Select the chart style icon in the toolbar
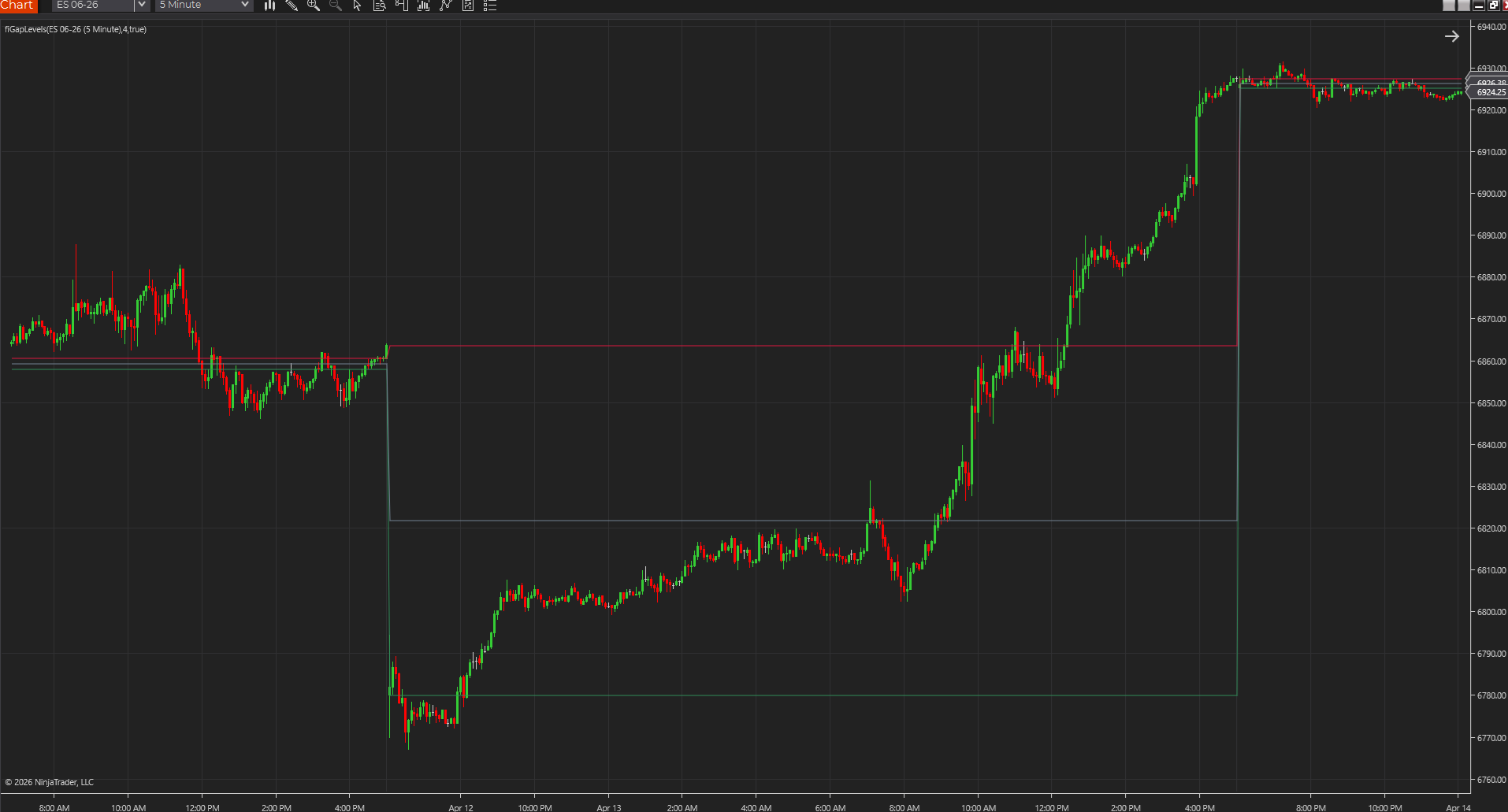Screen dimensions: 1508x812 [x=269, y=6]
